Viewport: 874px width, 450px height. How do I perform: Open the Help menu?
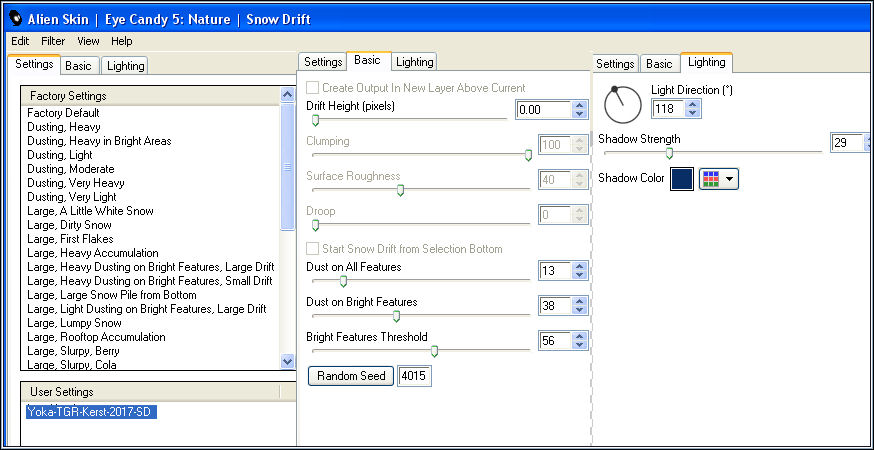pos(122,41)
